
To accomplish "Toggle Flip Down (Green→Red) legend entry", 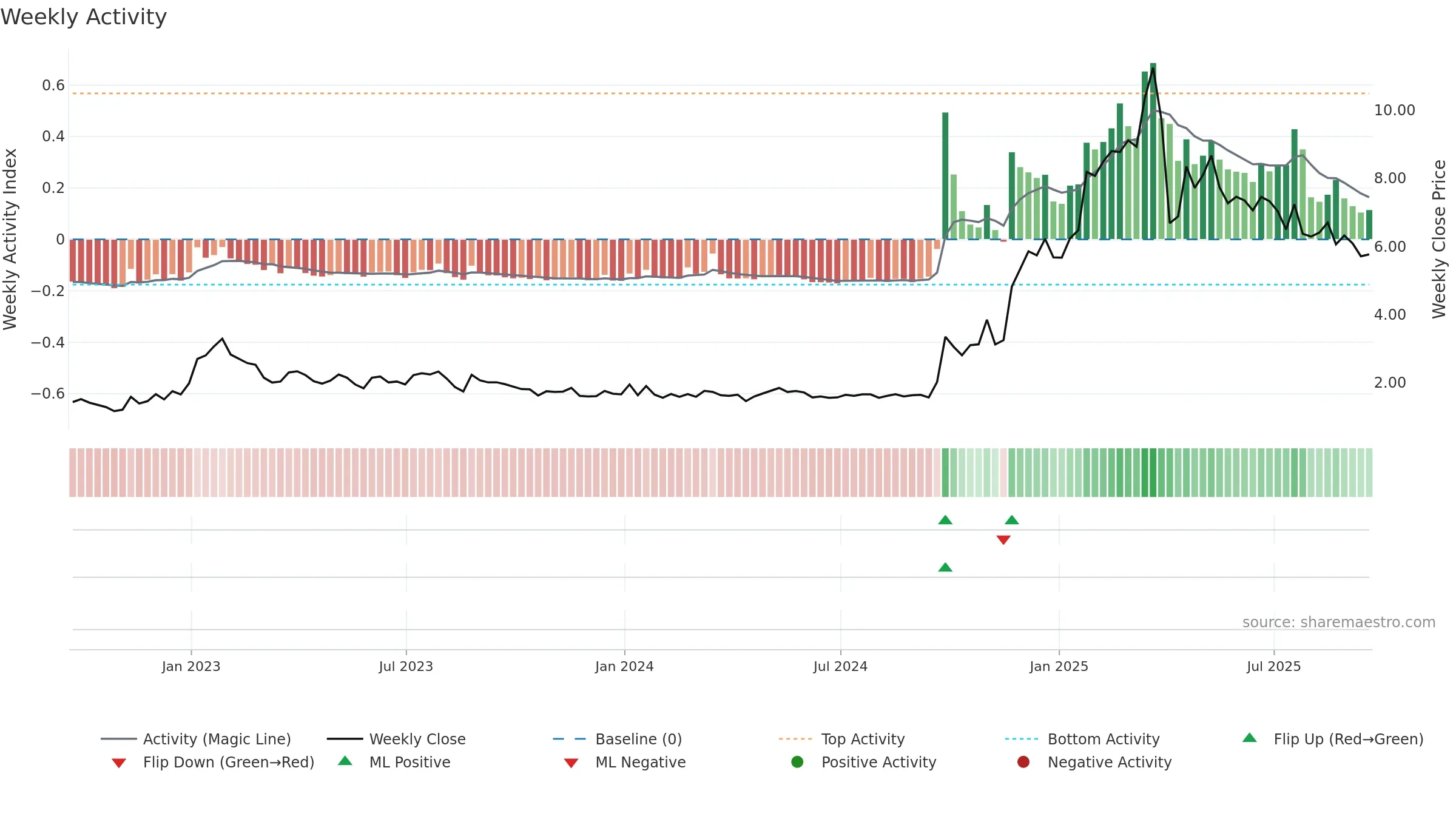I will (x=212, y=762).
